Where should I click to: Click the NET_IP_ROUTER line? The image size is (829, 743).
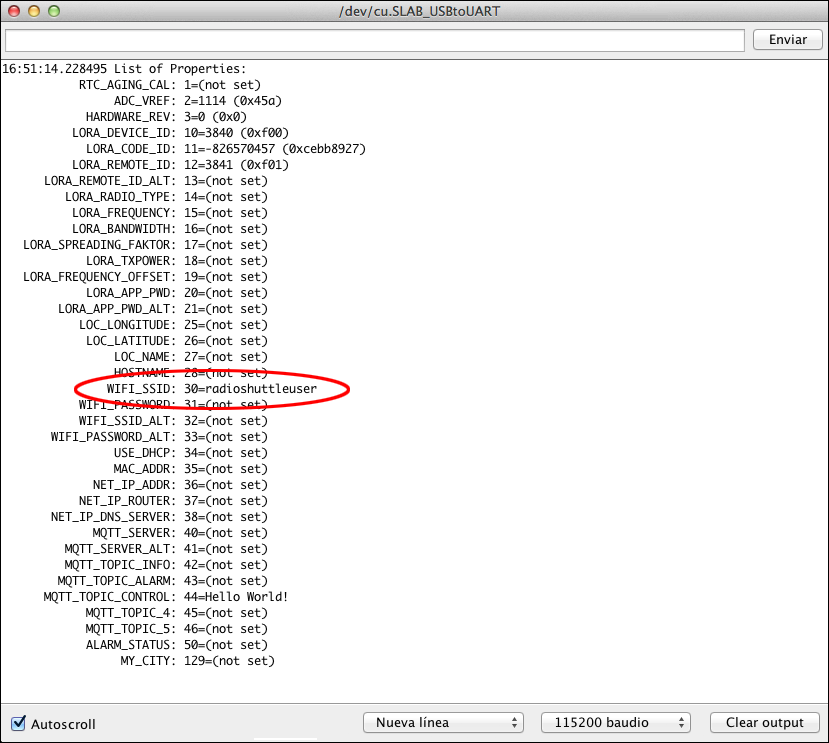tap(173, 501)
